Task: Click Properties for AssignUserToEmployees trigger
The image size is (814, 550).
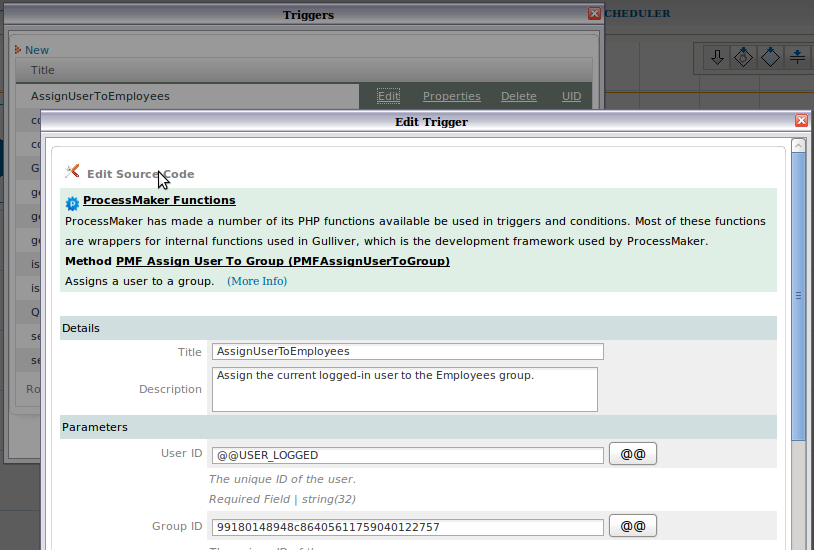Action: [x=451, y=96]
